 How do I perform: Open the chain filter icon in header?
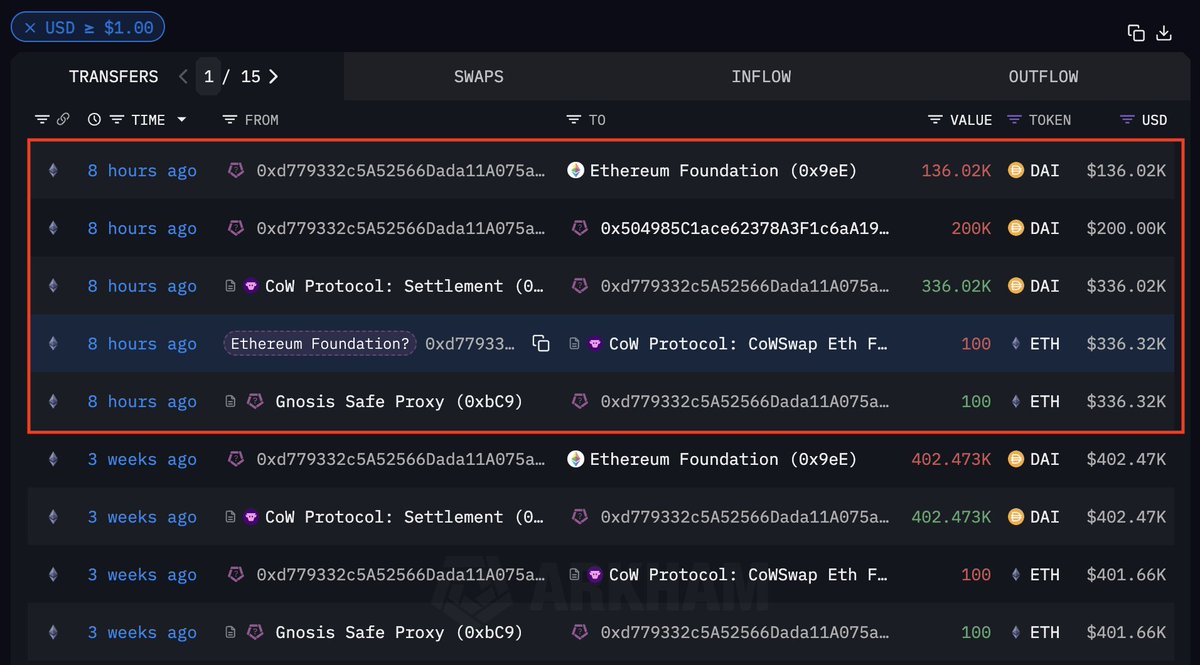(42, 120)
